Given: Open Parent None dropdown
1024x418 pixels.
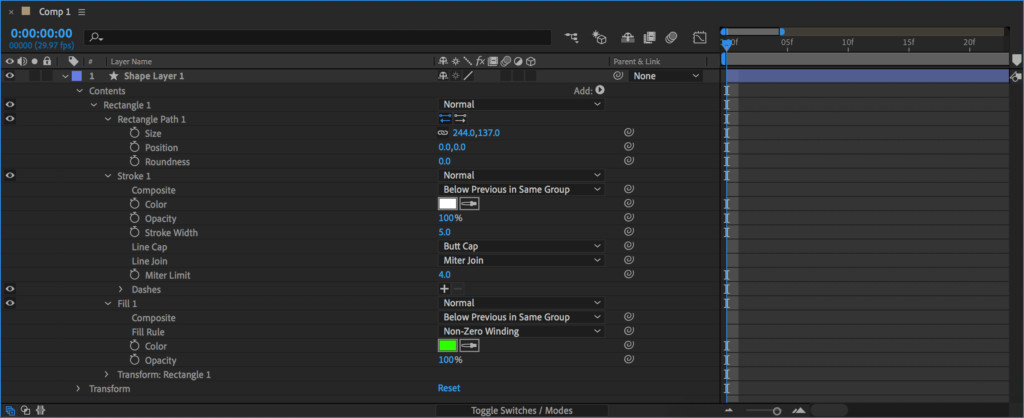Looking at the screenshot, I should pyautogui.click(x=665, y=76).
